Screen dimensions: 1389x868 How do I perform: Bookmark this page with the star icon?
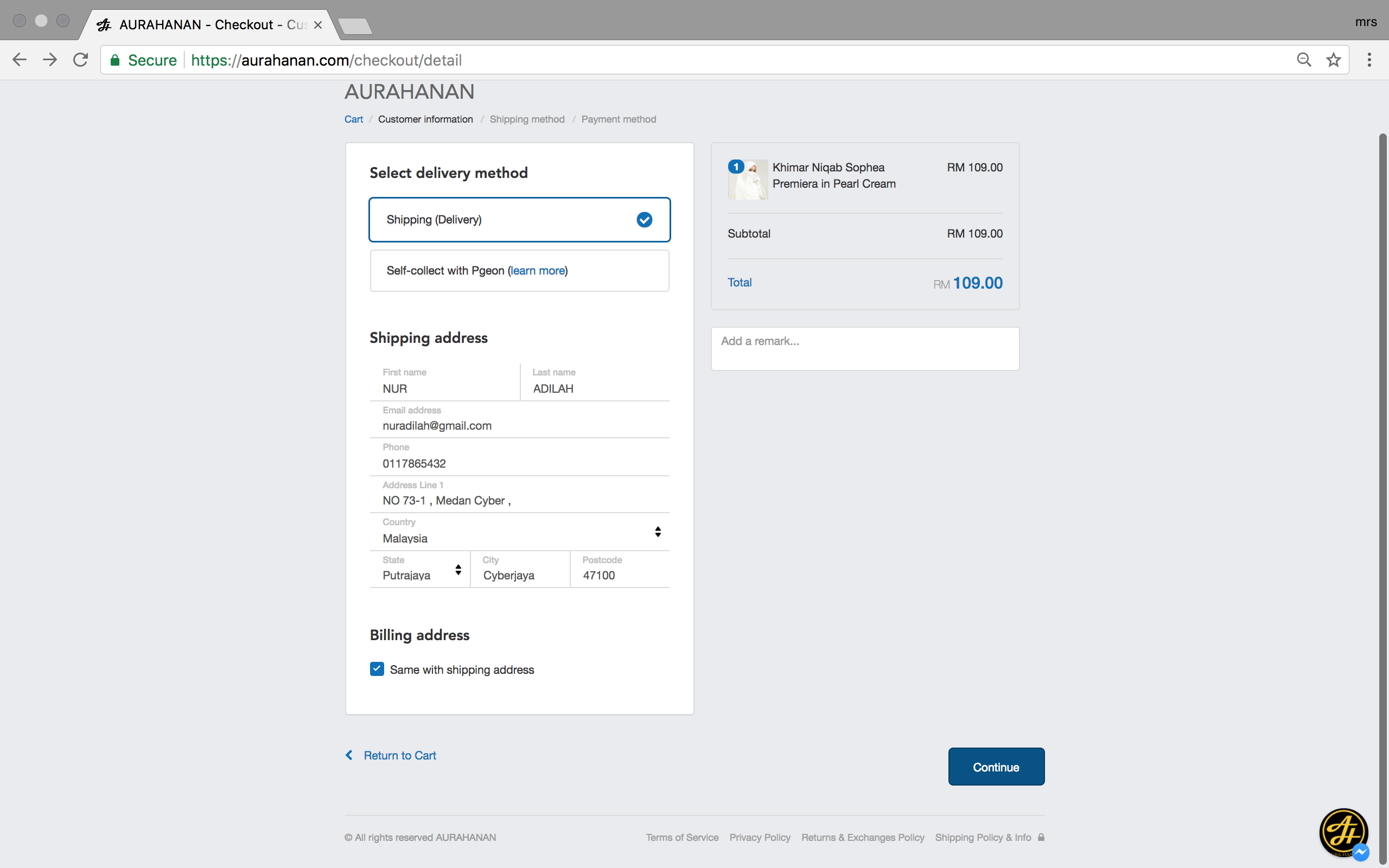tap(1333, 60)
